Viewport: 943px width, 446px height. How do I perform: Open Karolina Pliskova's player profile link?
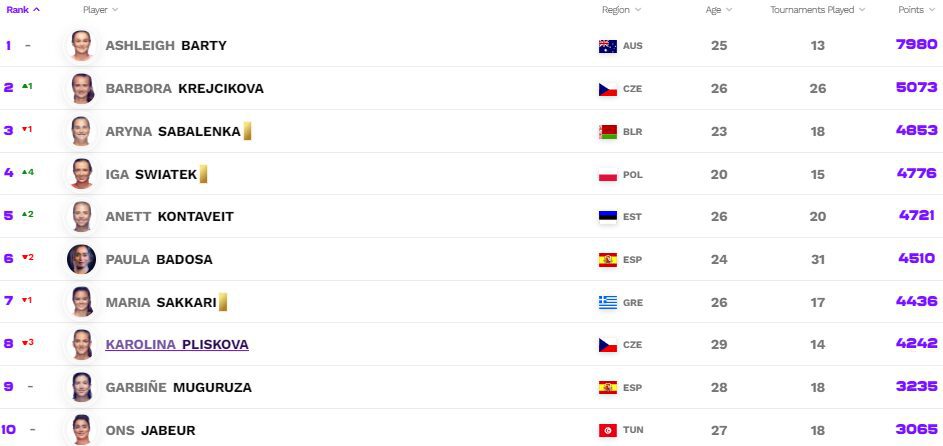tap(177, 344)
